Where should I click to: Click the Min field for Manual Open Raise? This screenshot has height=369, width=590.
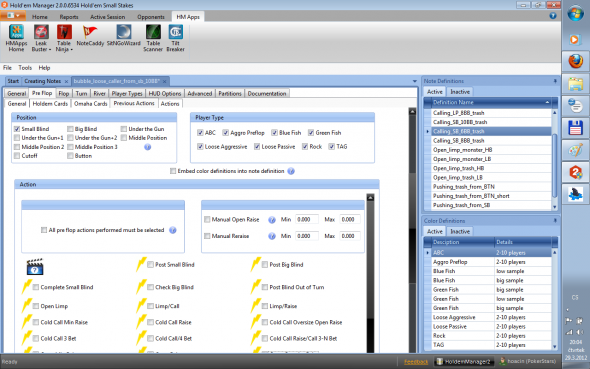[307, 220]
